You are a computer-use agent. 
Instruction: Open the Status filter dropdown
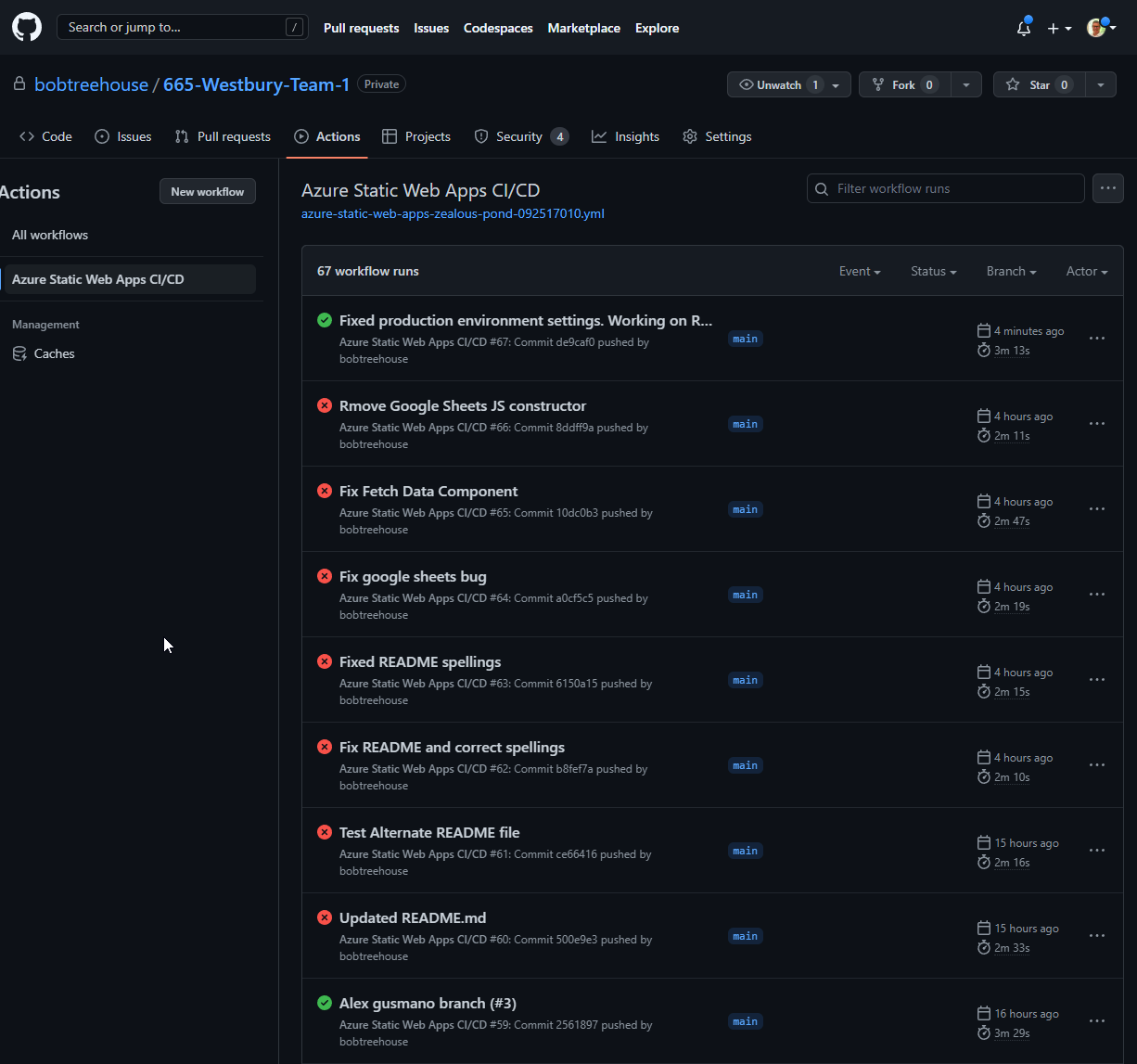(934, 271)
